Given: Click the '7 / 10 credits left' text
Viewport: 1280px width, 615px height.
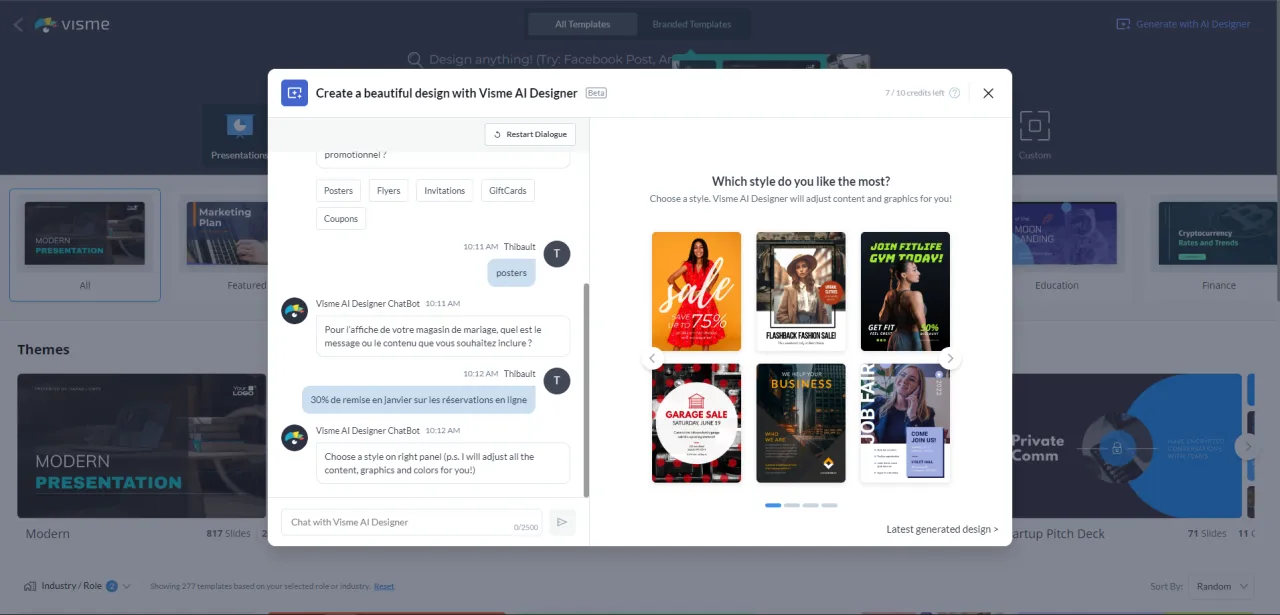Looking at the screenshot, I should (914, 93).
